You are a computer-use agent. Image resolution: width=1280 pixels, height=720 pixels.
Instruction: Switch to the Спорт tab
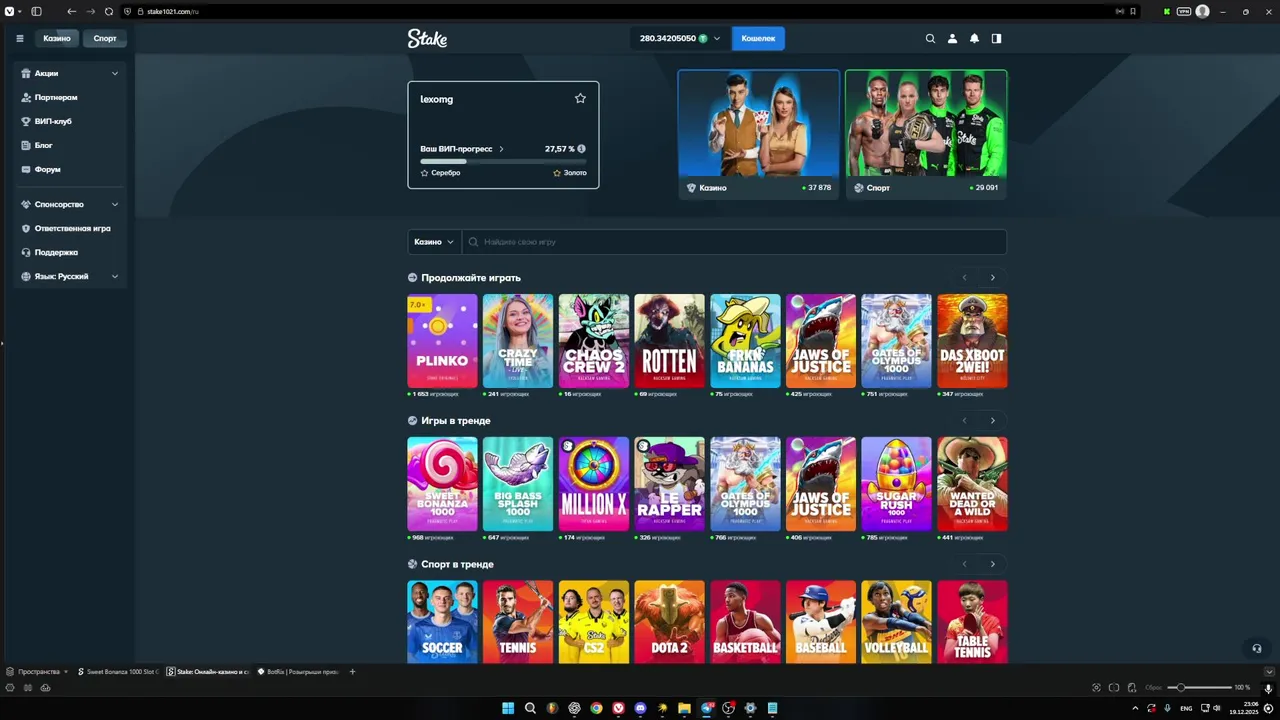[x=105, y=38]
